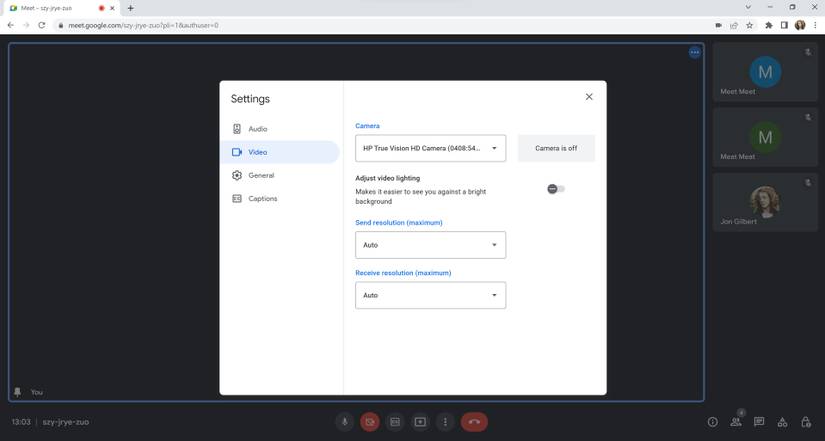The width and height of the screenshot is (825, 441).
Task: Click the browser forward arrow
Action: pyautogui.click(x=26, y=25)
